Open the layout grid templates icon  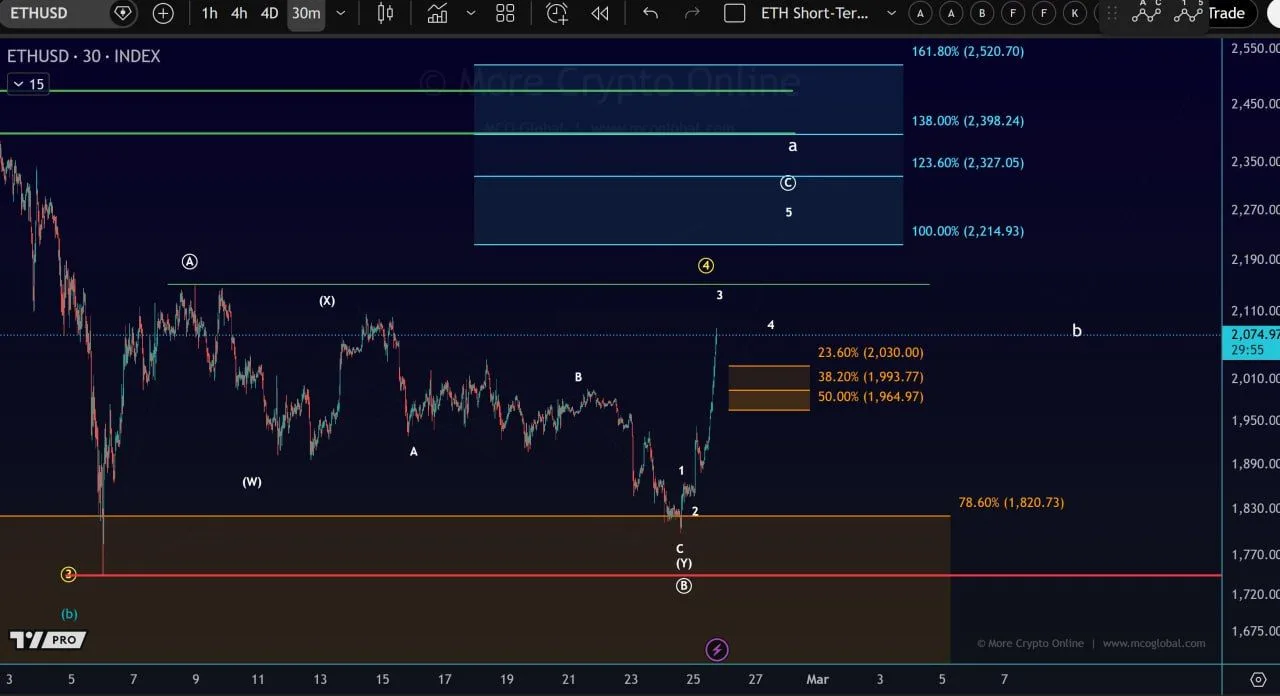[x=505, y=13]
